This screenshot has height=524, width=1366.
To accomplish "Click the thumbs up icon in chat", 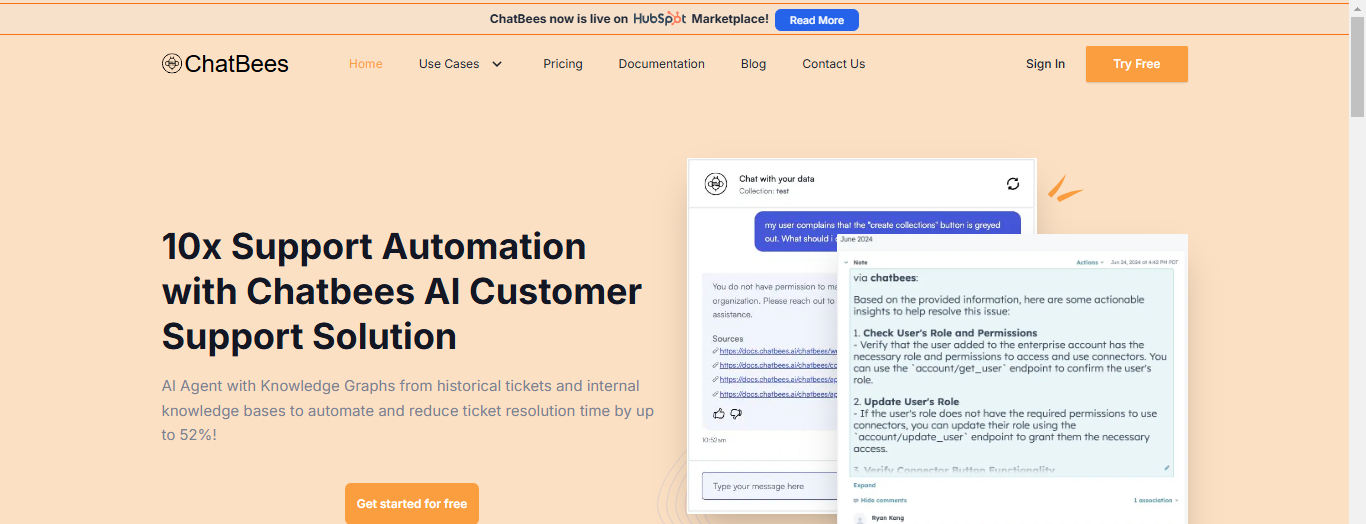I will click(x=719, y=414).
